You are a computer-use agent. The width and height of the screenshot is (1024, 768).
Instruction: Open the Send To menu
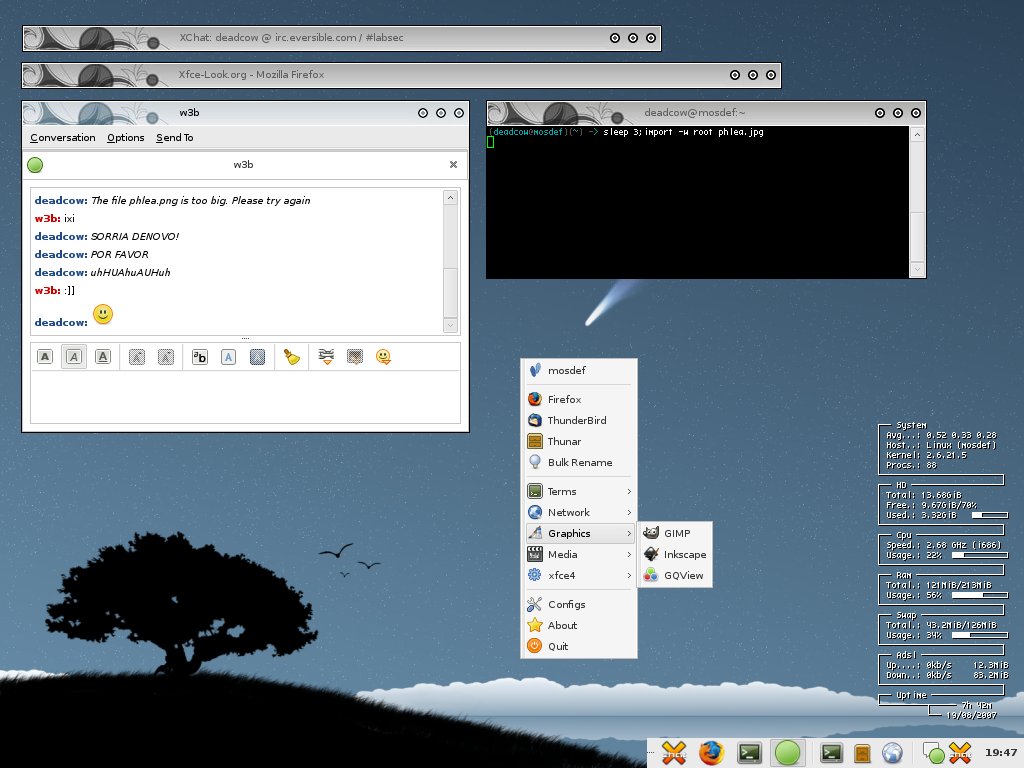tap(174, 137)
